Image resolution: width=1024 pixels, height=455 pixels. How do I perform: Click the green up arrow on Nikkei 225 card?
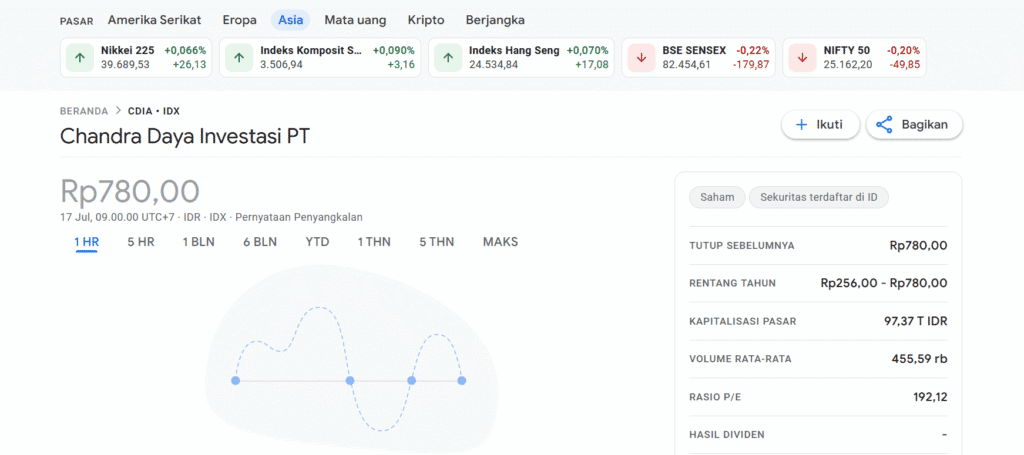coord(80,57)
